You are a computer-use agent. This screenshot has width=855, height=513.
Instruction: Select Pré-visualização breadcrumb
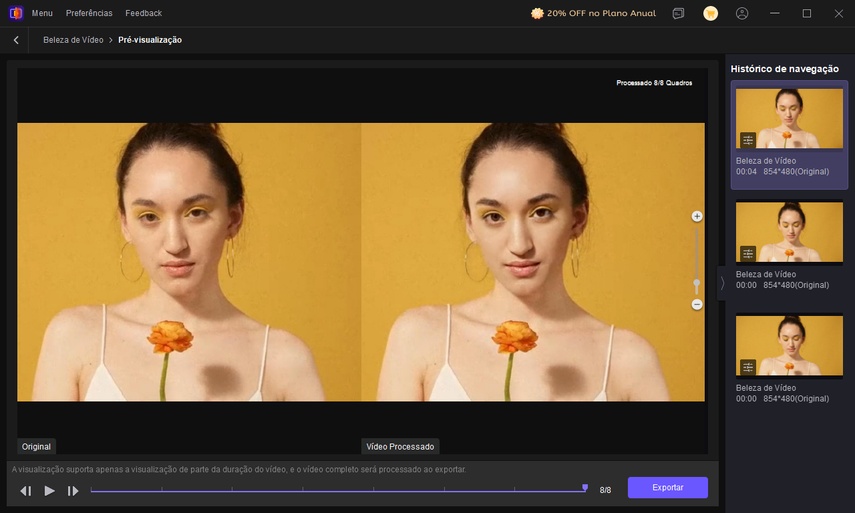tap(150, 40)
